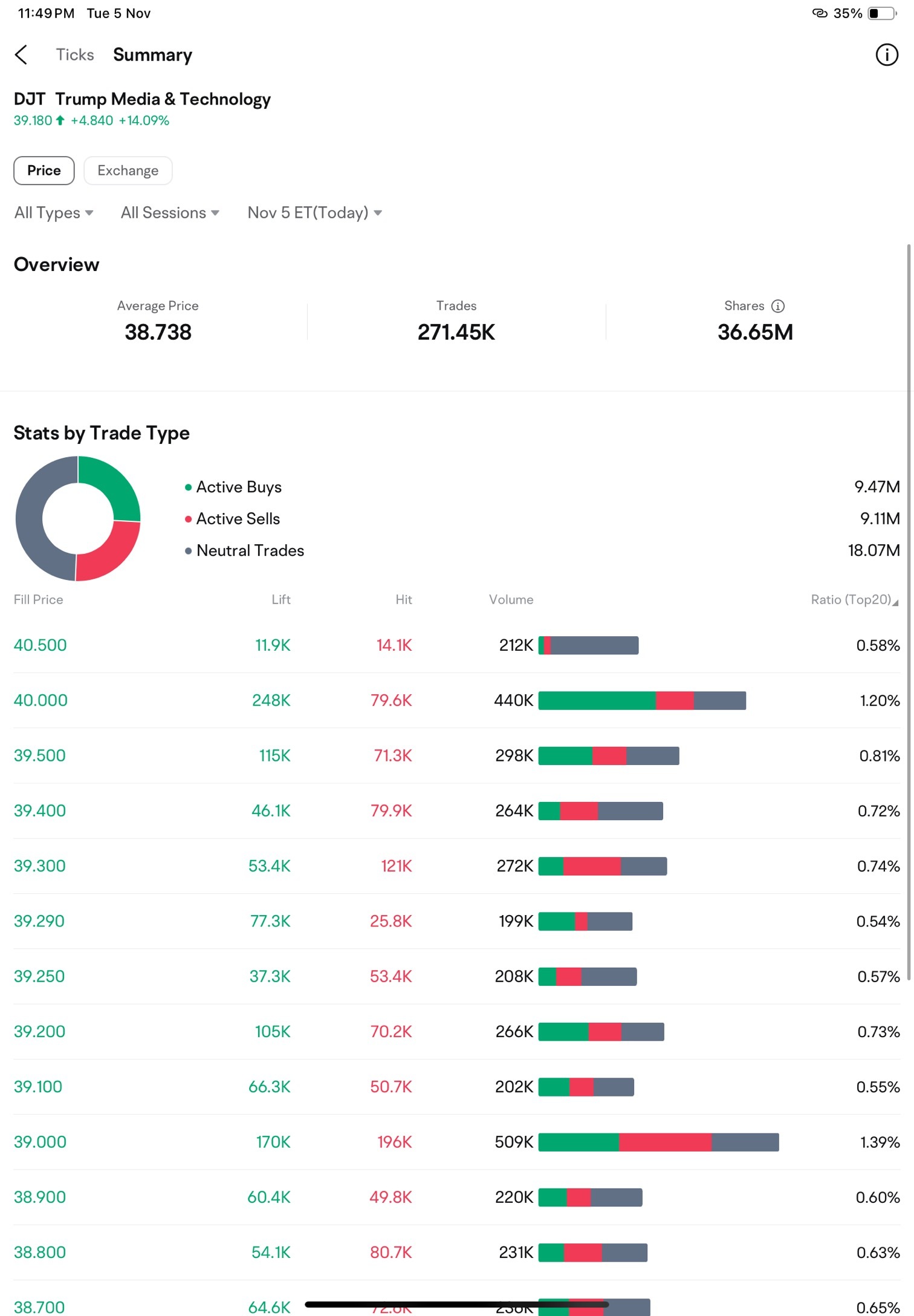The image size is (914, 1316).
Task: Tap the green price up arrow
Action: click(x=60, y=120)
